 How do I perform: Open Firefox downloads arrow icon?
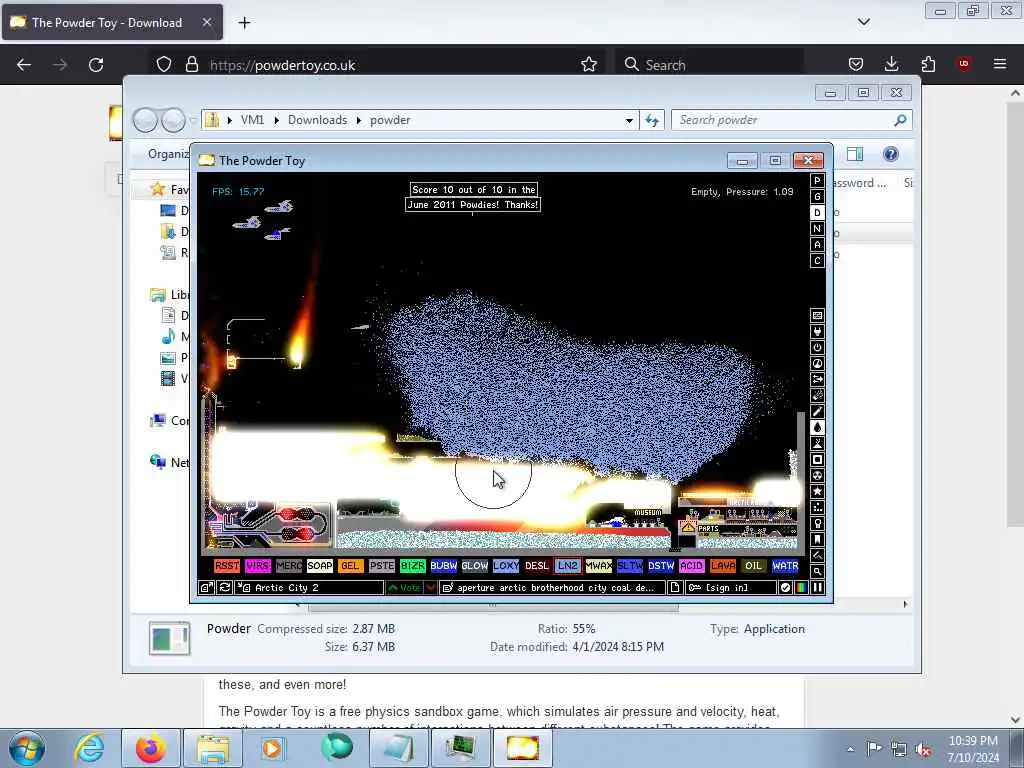[891, 64]
